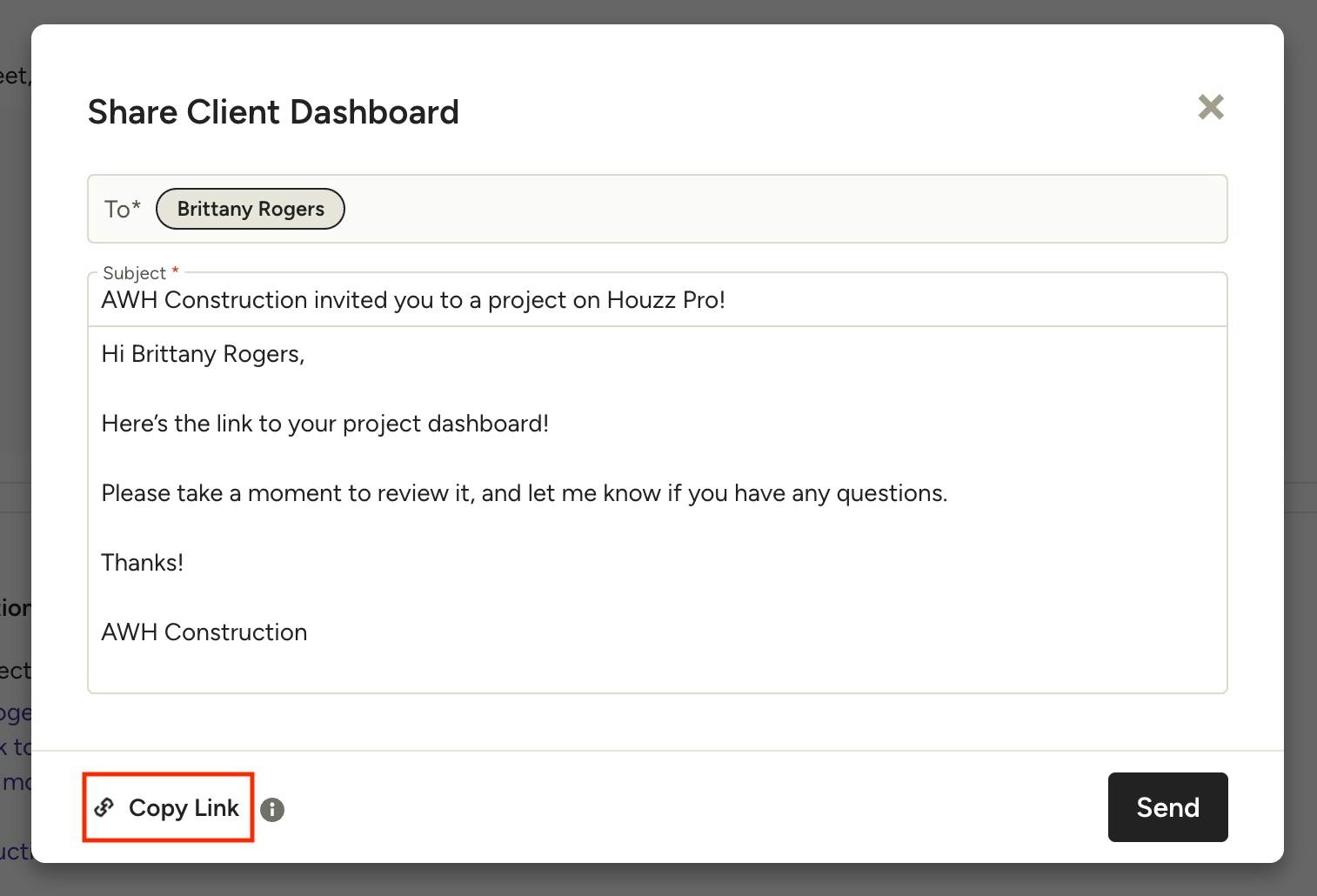Click the 'Thanks!' line in message
This screenshot has height=896, width=1317.
[x=143, y=563]
